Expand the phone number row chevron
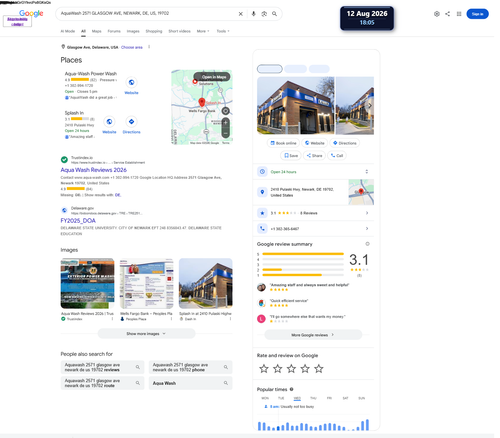 coord(367,229)
